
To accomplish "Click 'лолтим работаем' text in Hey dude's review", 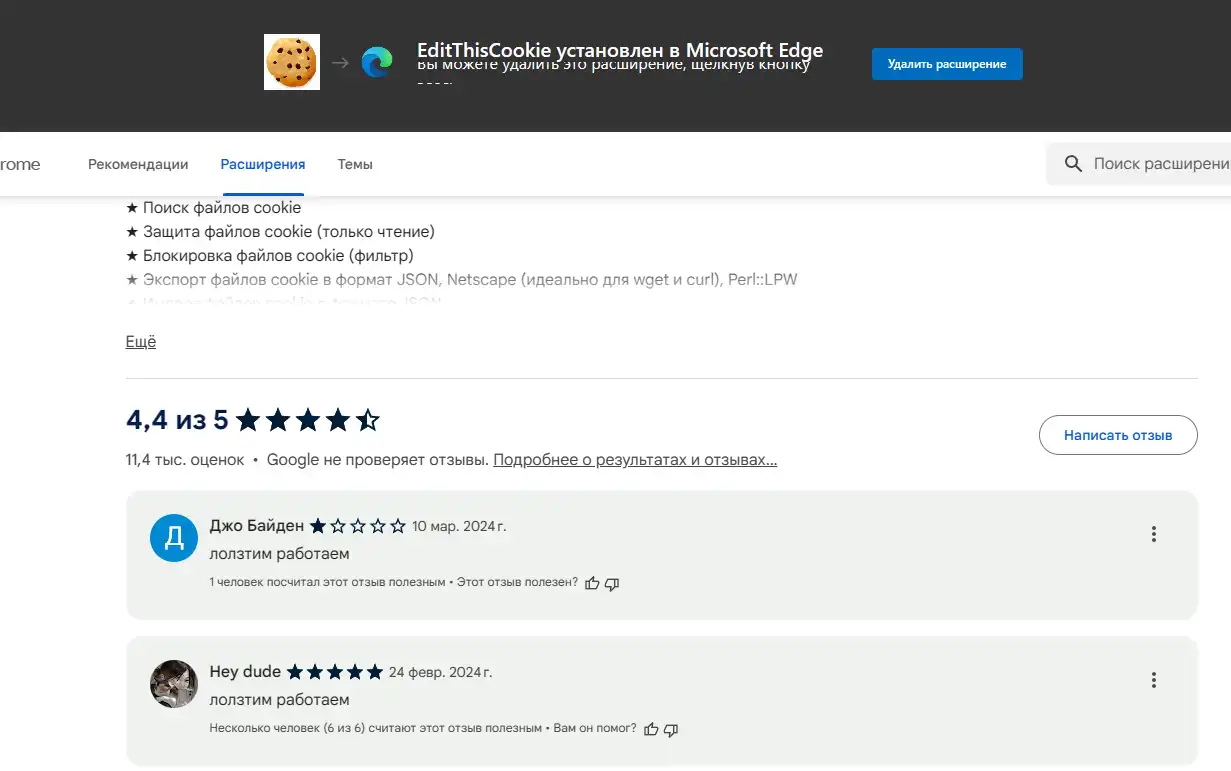I will (280, 700).
